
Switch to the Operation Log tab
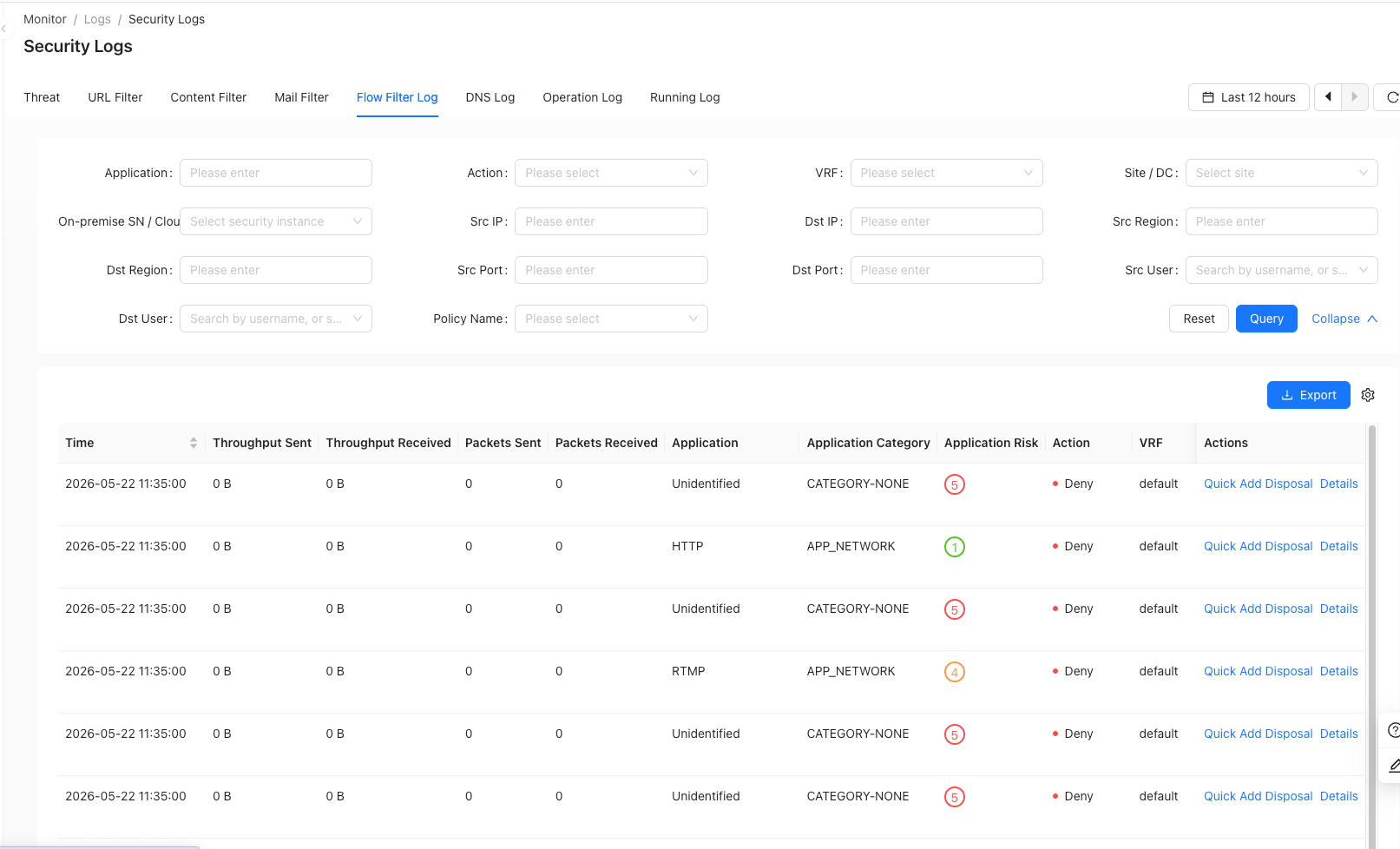click(582, 97)
